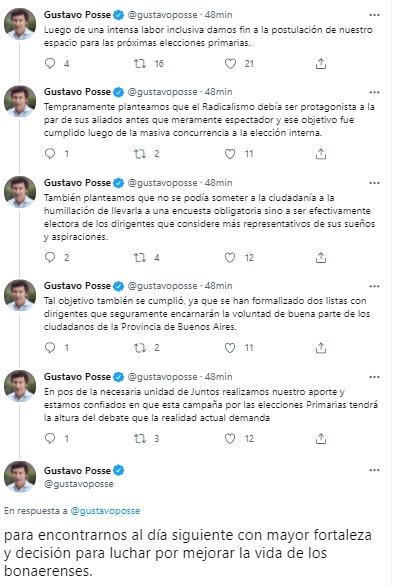Open more options on the first tweet

[374, 15]
